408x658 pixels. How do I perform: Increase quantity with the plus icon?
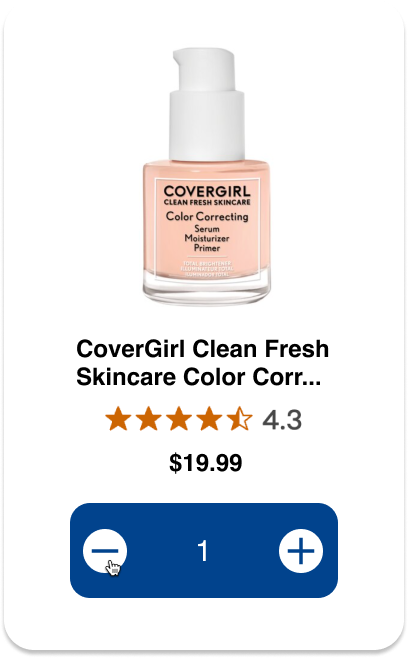[x=301, y=551]
